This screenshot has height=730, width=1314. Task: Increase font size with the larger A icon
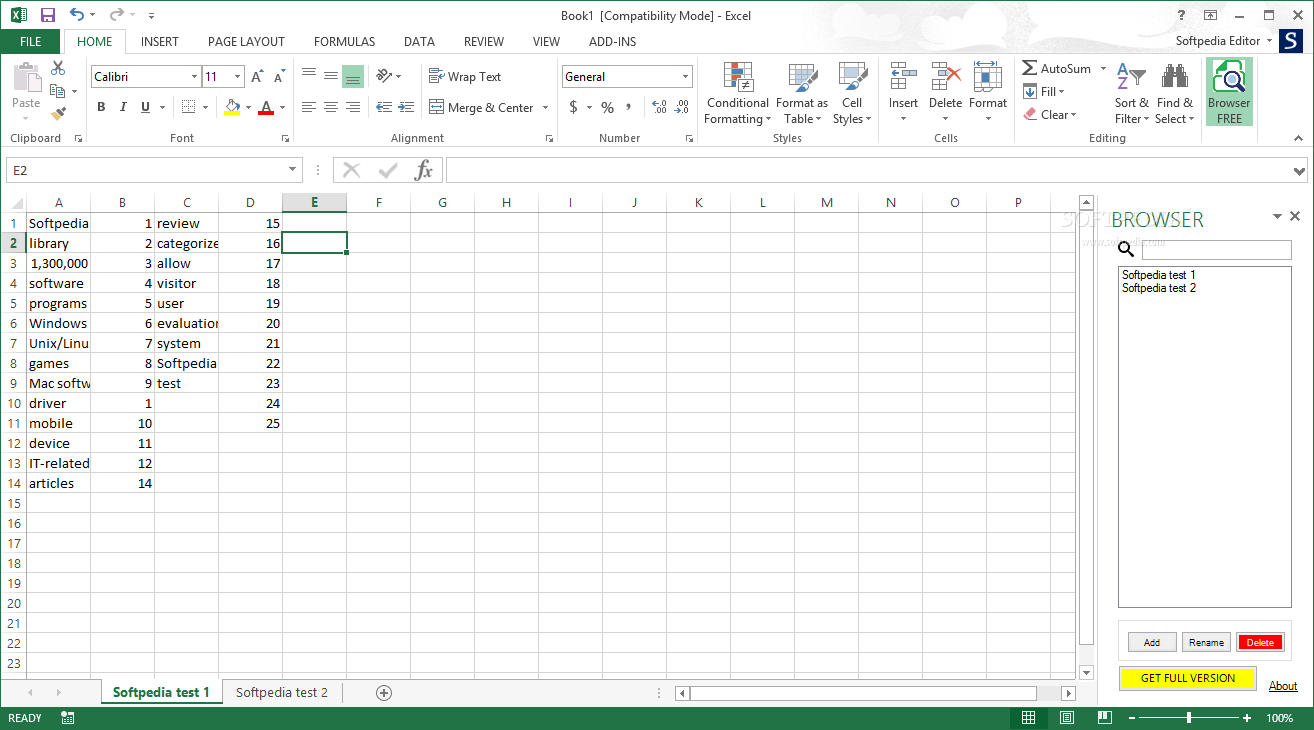click(257, 77)
